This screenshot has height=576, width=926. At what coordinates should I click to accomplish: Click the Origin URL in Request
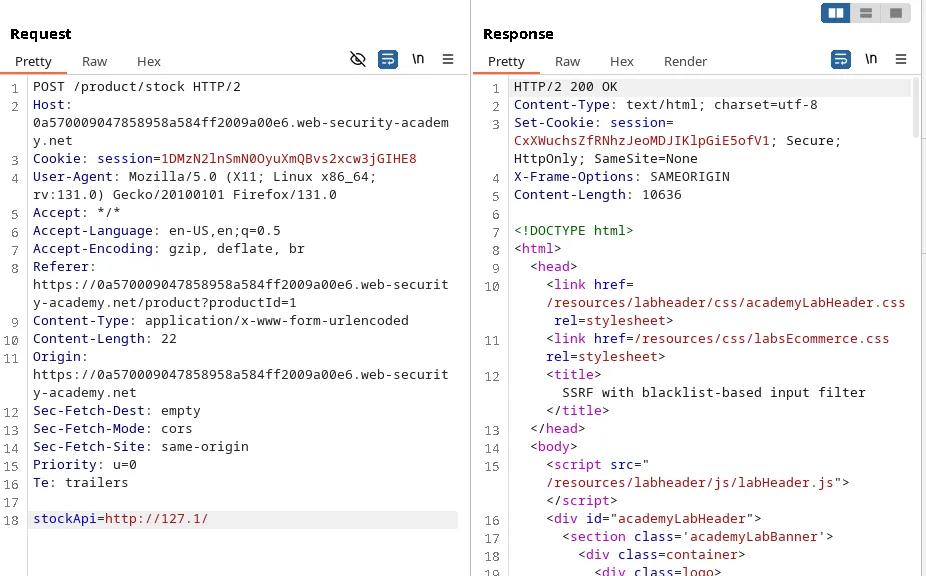point(240,383)
